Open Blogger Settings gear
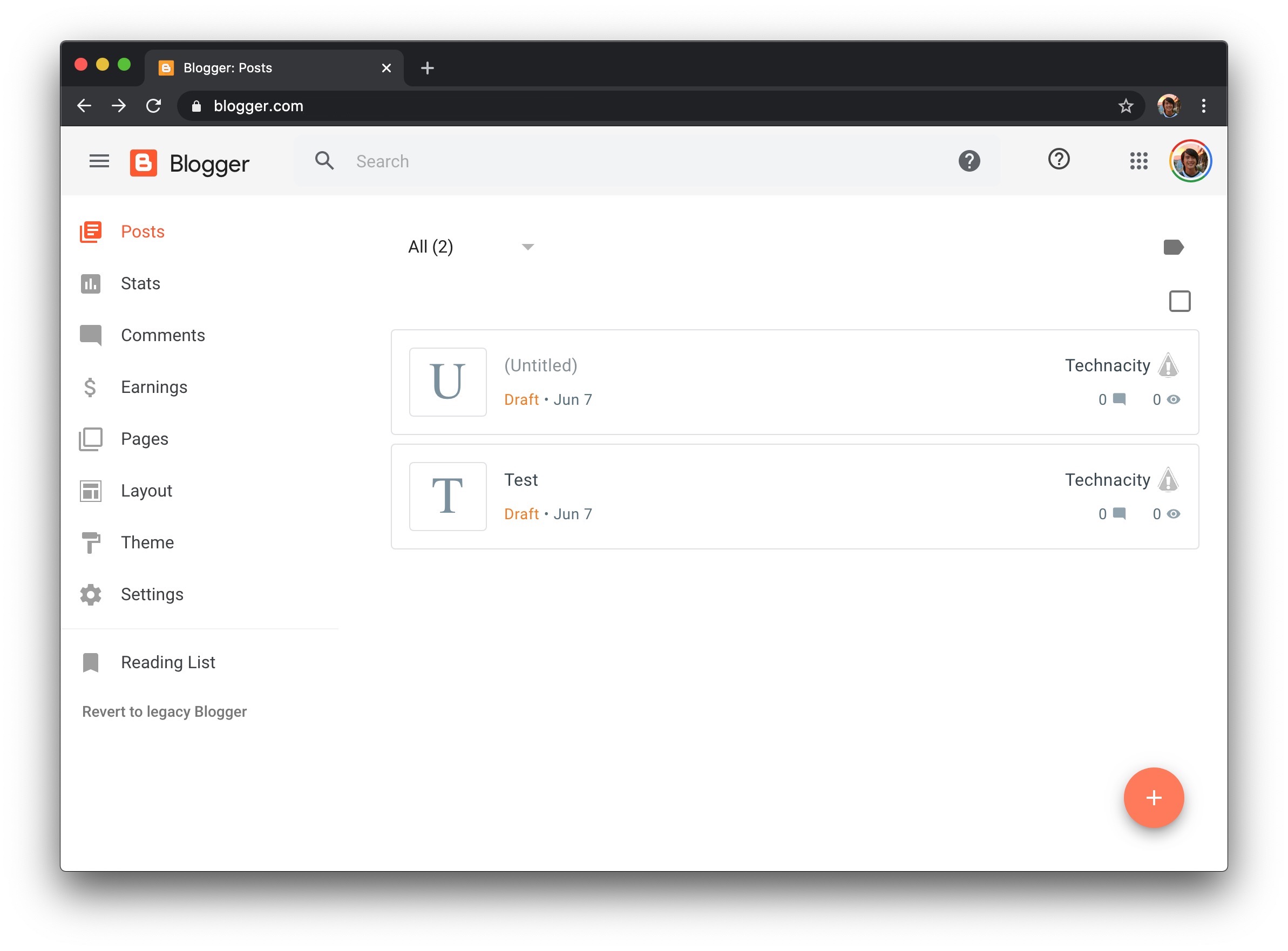The image size is (1288, 951). 90,594
